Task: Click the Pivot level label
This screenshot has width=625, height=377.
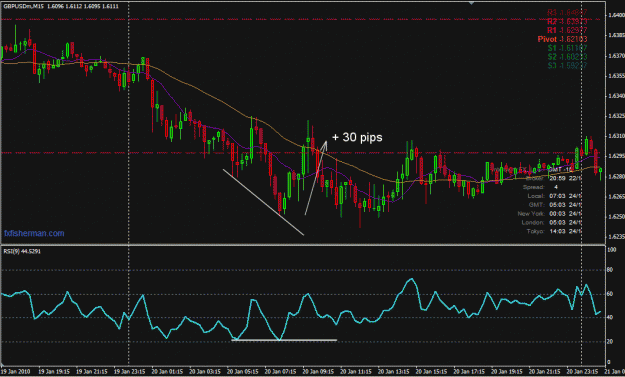Action: (x=547, y=39)
